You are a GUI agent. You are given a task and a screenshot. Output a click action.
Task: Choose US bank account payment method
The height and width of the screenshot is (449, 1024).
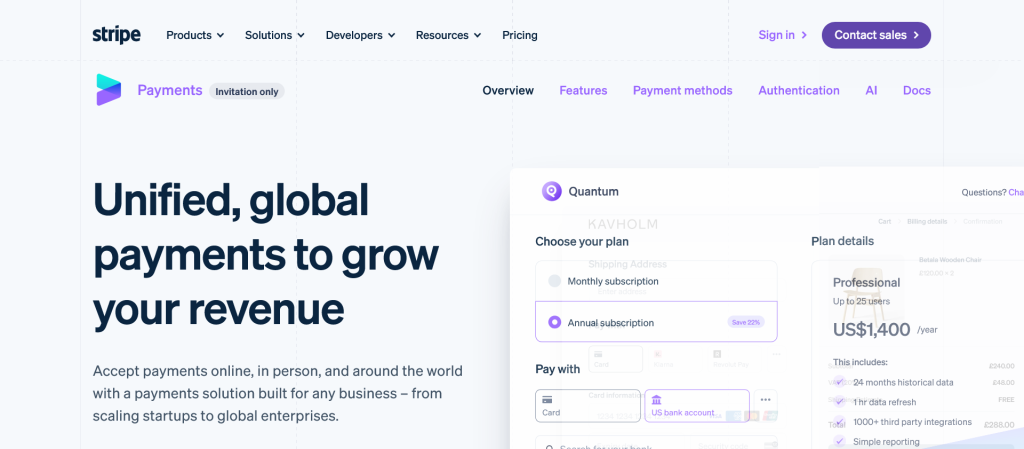[696, 405]
